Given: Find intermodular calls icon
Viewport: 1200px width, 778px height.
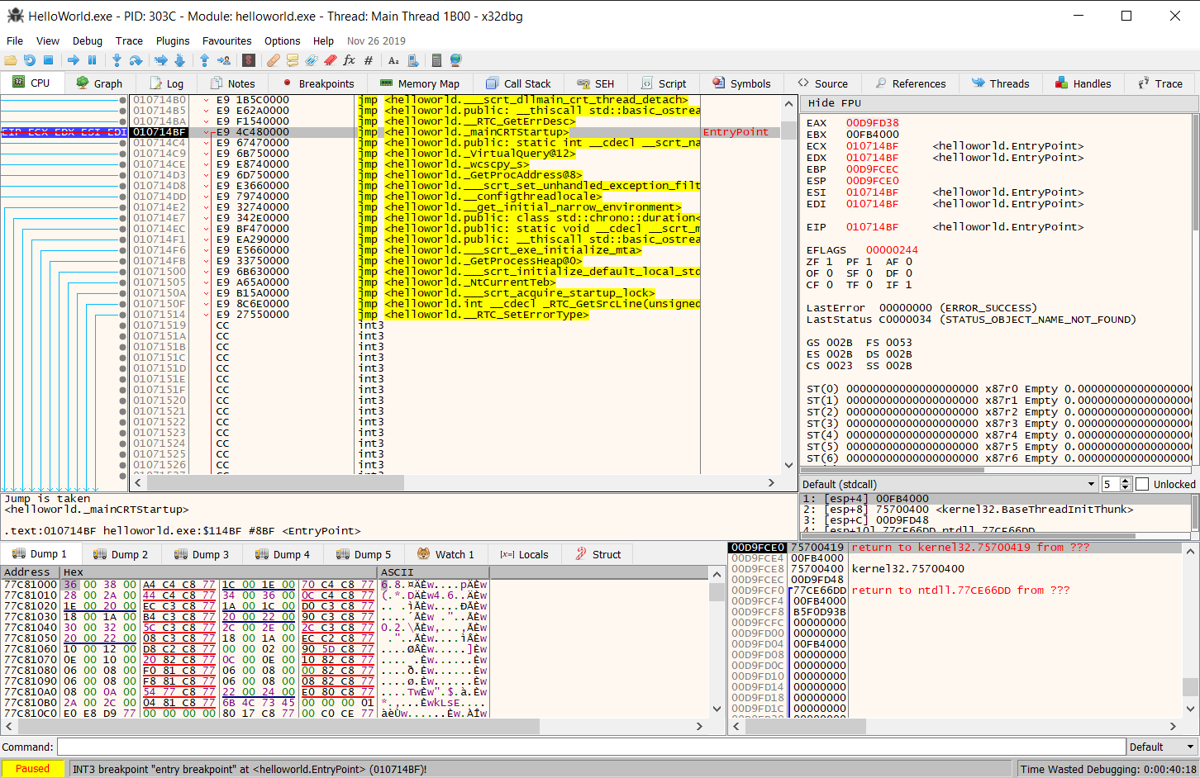Looking at the screenshot, I should click(412, 60).
